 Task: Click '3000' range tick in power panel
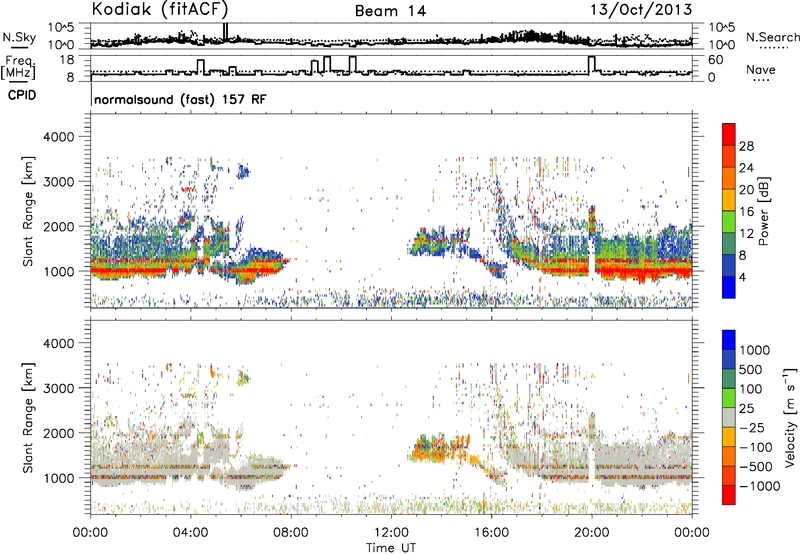(58, 182)
